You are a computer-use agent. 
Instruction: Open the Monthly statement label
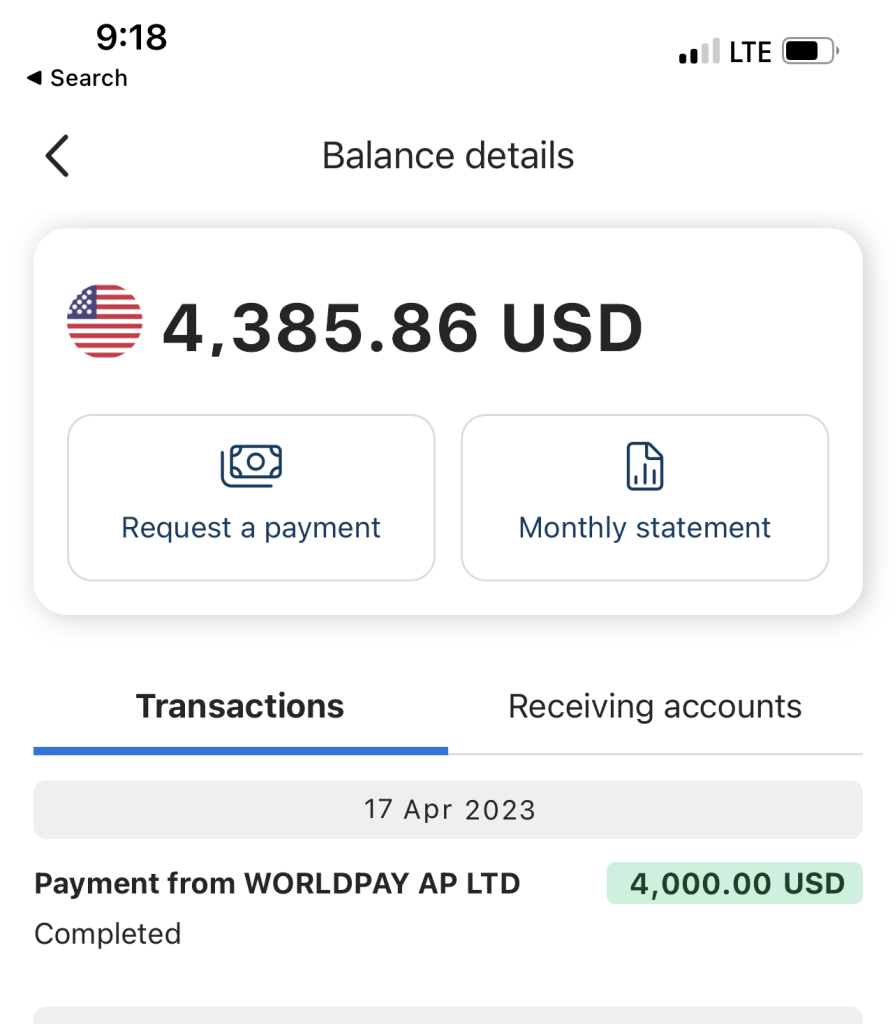click(645, 528)
